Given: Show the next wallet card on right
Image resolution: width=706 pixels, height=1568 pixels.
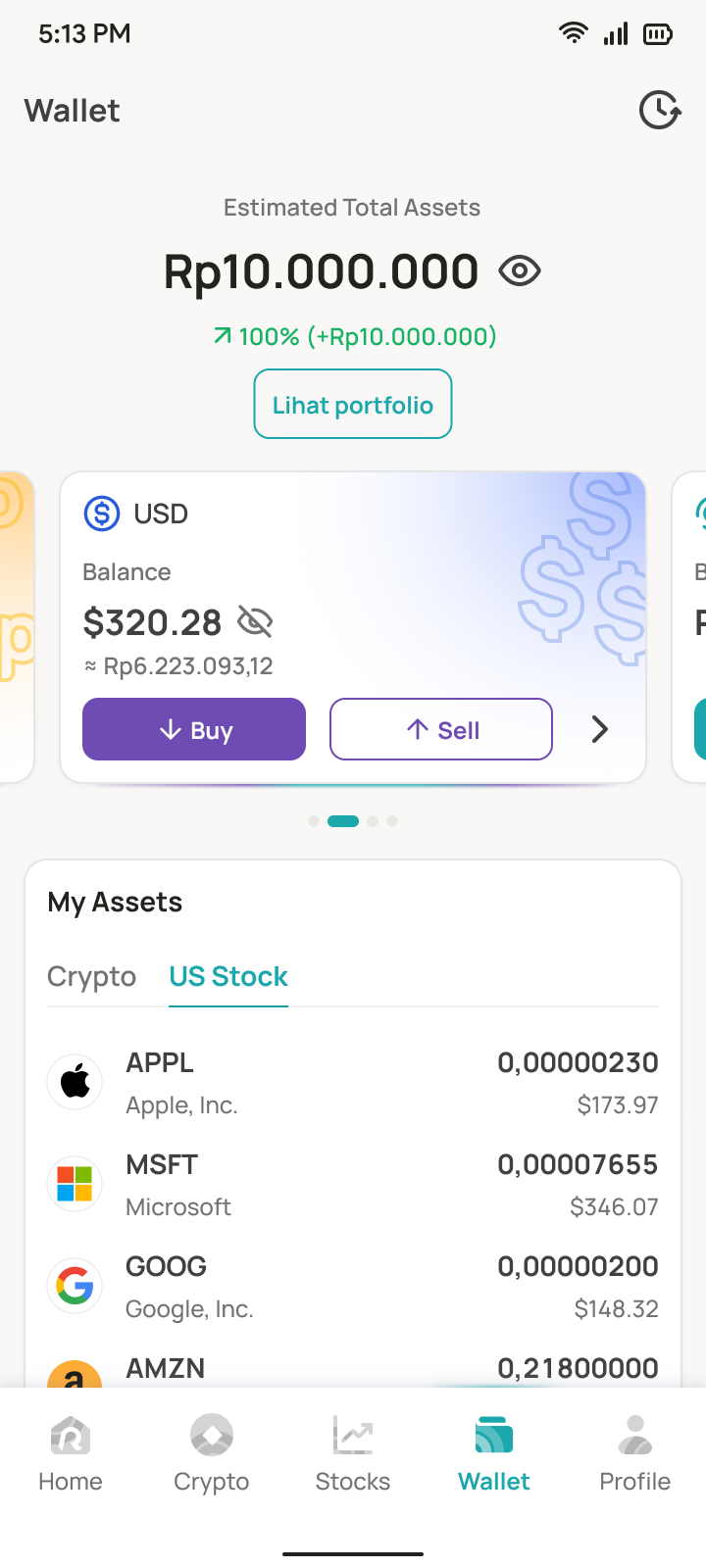Looking at the screenshot, I should point(690,627).
